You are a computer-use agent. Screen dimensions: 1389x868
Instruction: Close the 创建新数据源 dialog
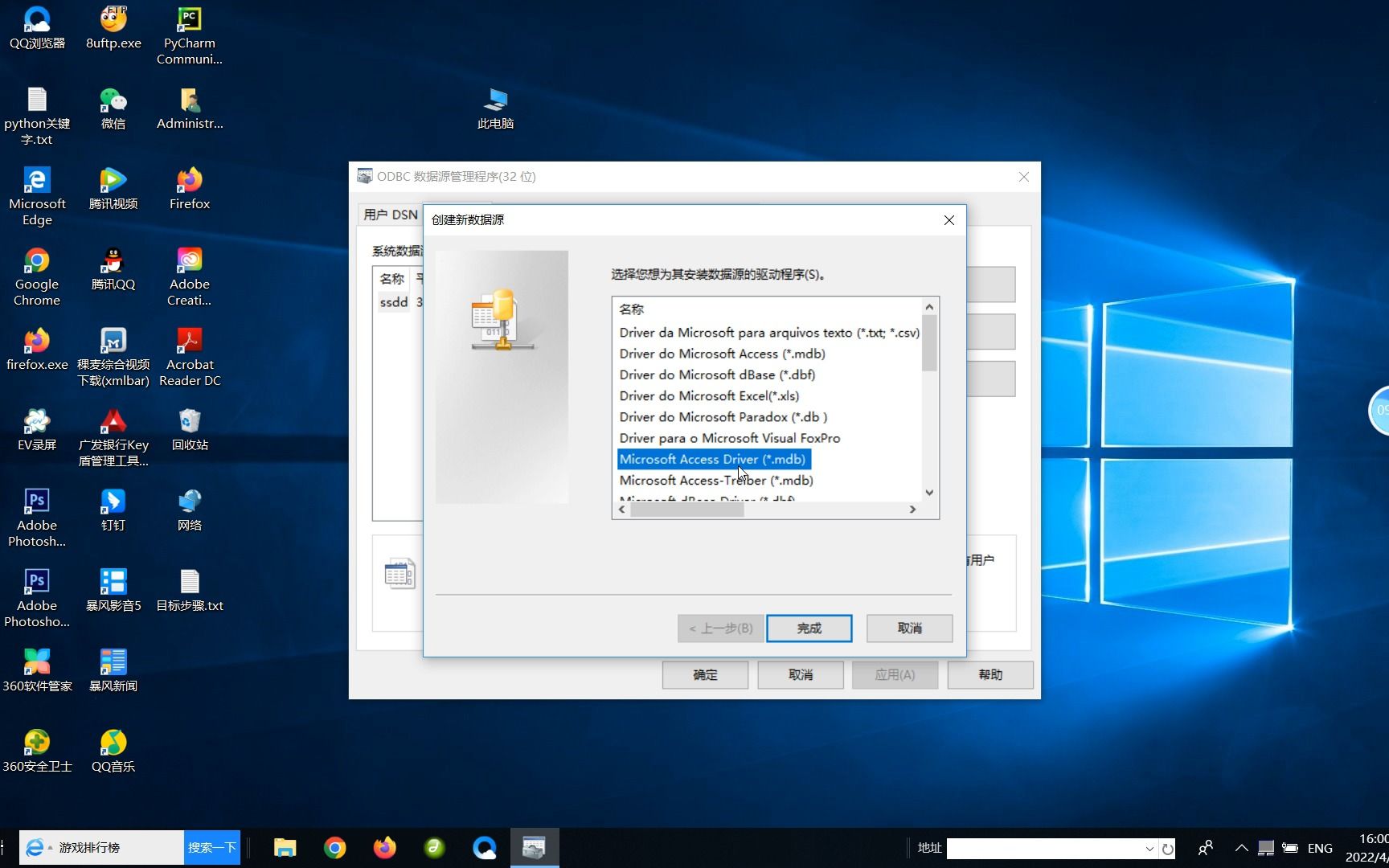[x=949, y=219]
